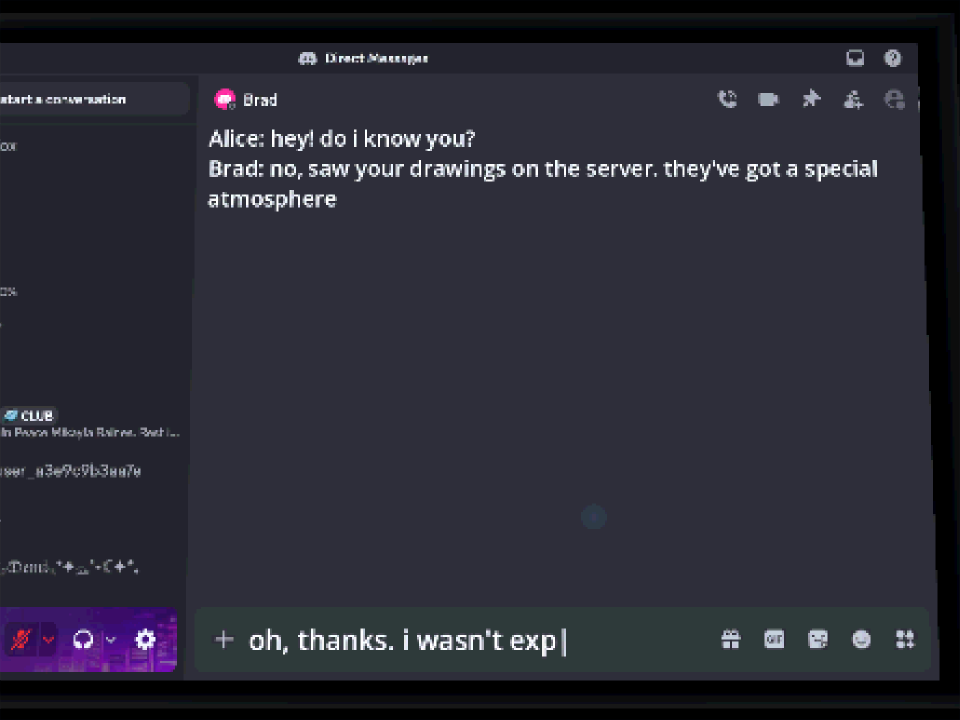Open the Inbox icon in title bar
Viewport: 960px width, 720px height.
click(x=855, y=58)
